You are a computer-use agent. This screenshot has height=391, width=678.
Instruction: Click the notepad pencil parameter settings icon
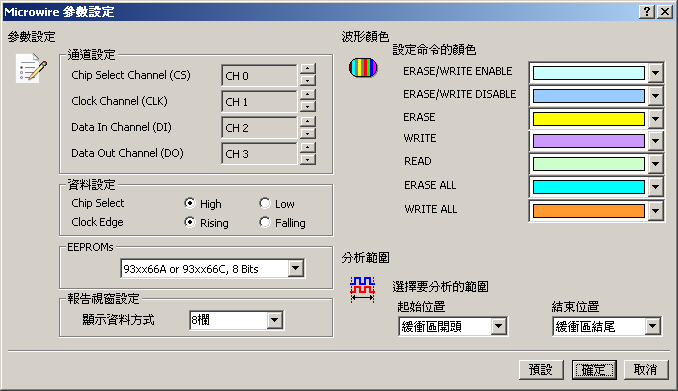[x=31, y=68]
